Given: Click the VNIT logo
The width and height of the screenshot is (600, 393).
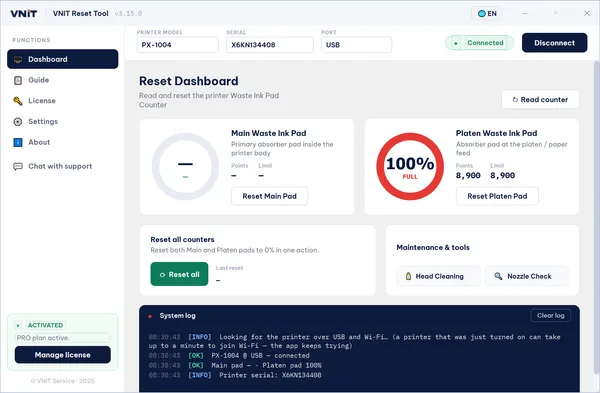Looking at the screenshot, I should coord(24,13).
